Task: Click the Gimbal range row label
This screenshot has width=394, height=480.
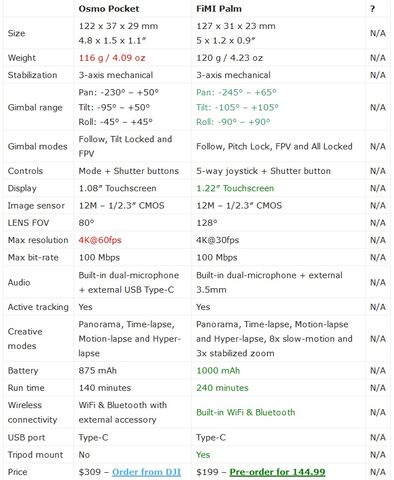Action: (35, 108)
